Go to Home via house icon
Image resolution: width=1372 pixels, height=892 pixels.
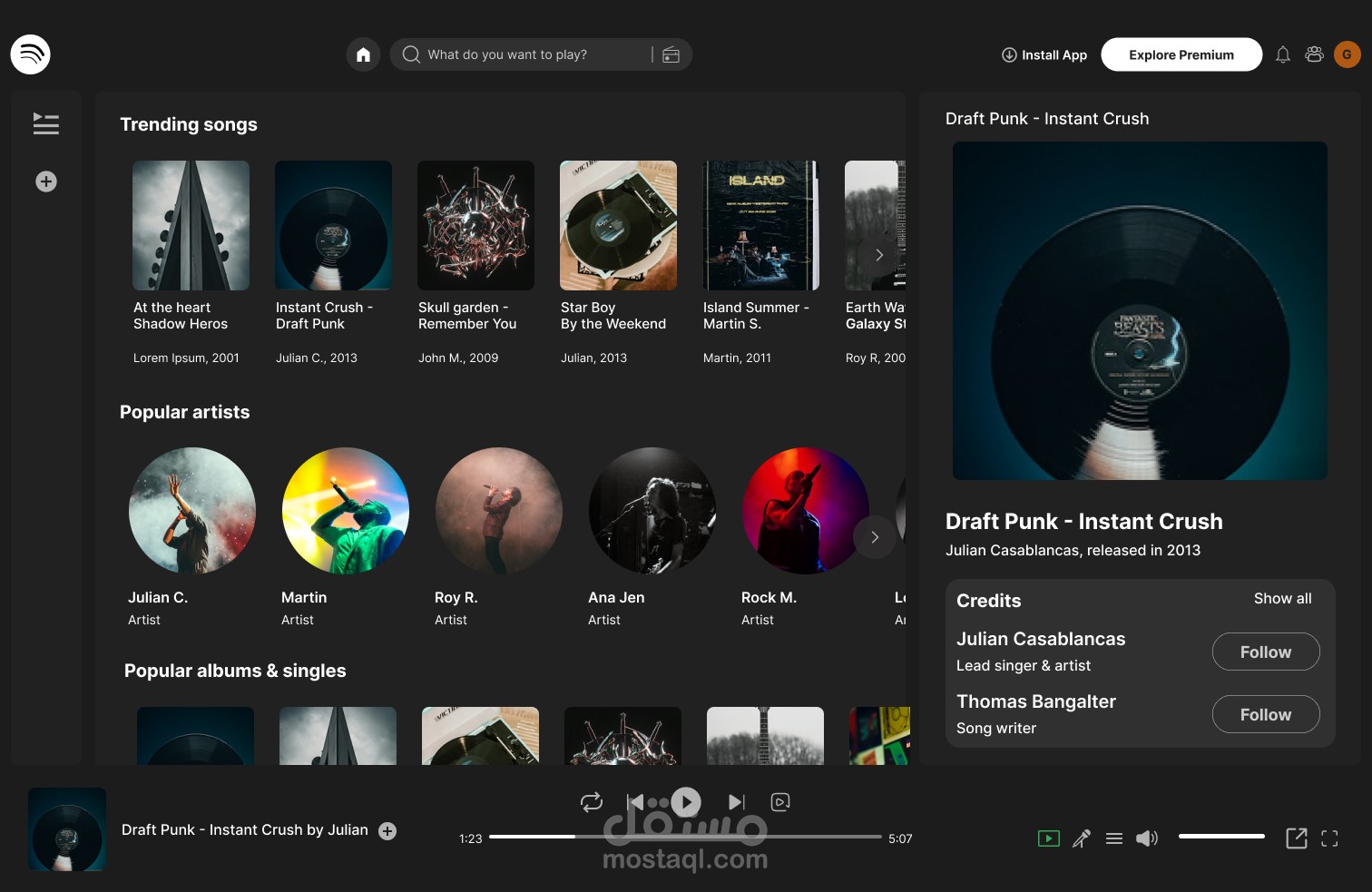pyautogui.click(x=363, y=54)
